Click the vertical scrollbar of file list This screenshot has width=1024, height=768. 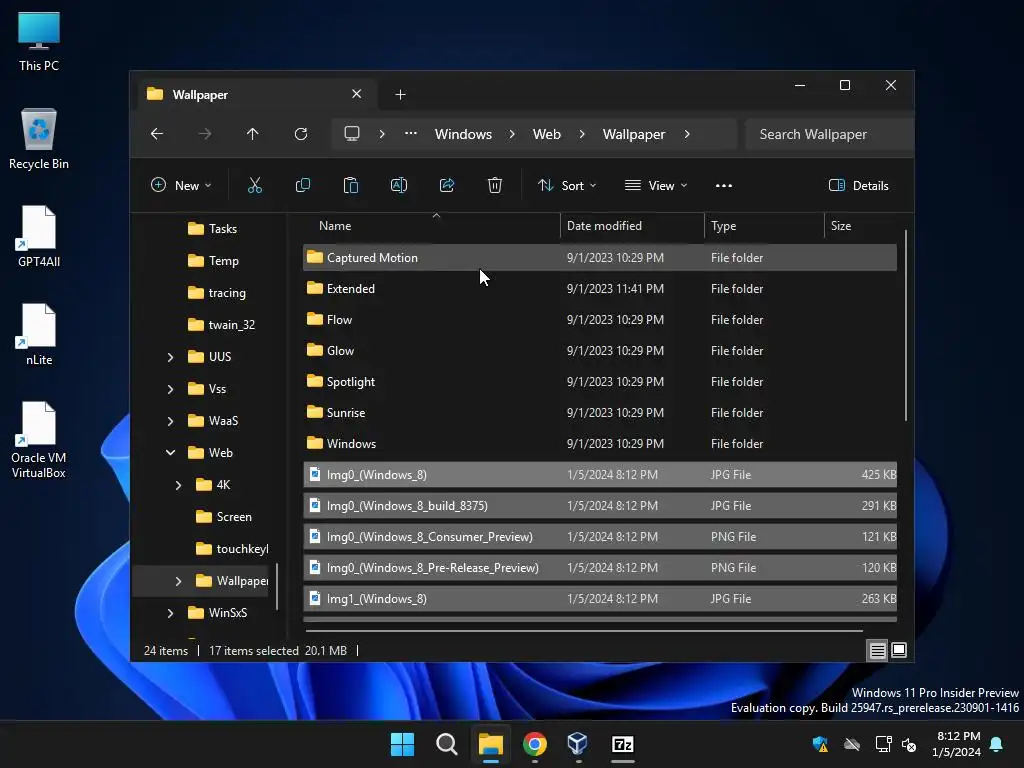click(906, 325)
